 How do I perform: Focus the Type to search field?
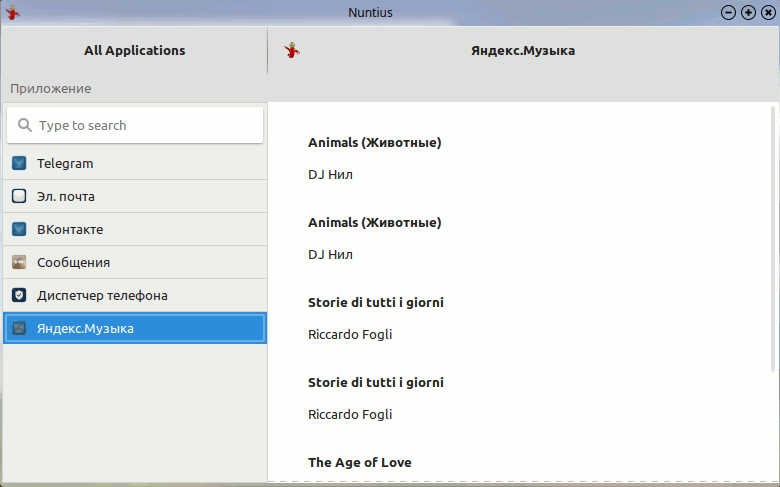pyautogui.click(x=135, y=125)
